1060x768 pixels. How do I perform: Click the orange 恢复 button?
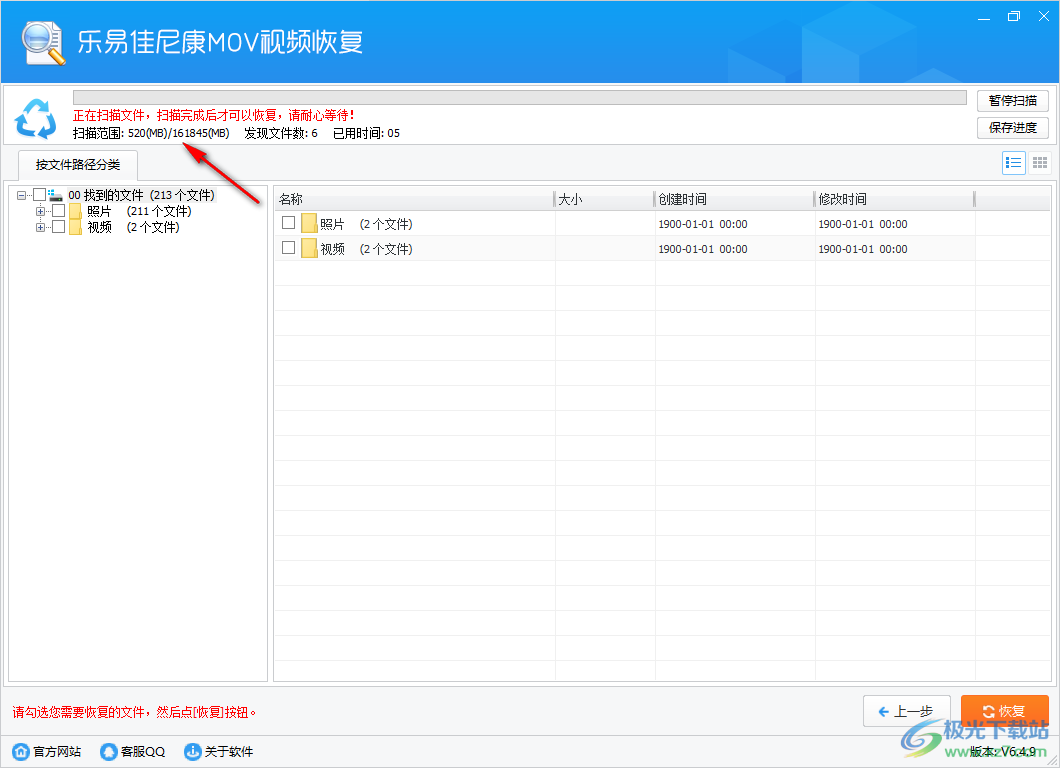tap(1005, 711)
